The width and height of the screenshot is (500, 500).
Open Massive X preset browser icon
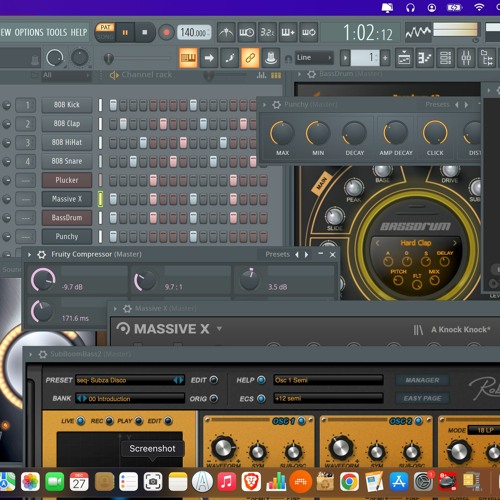coord(418,330)
